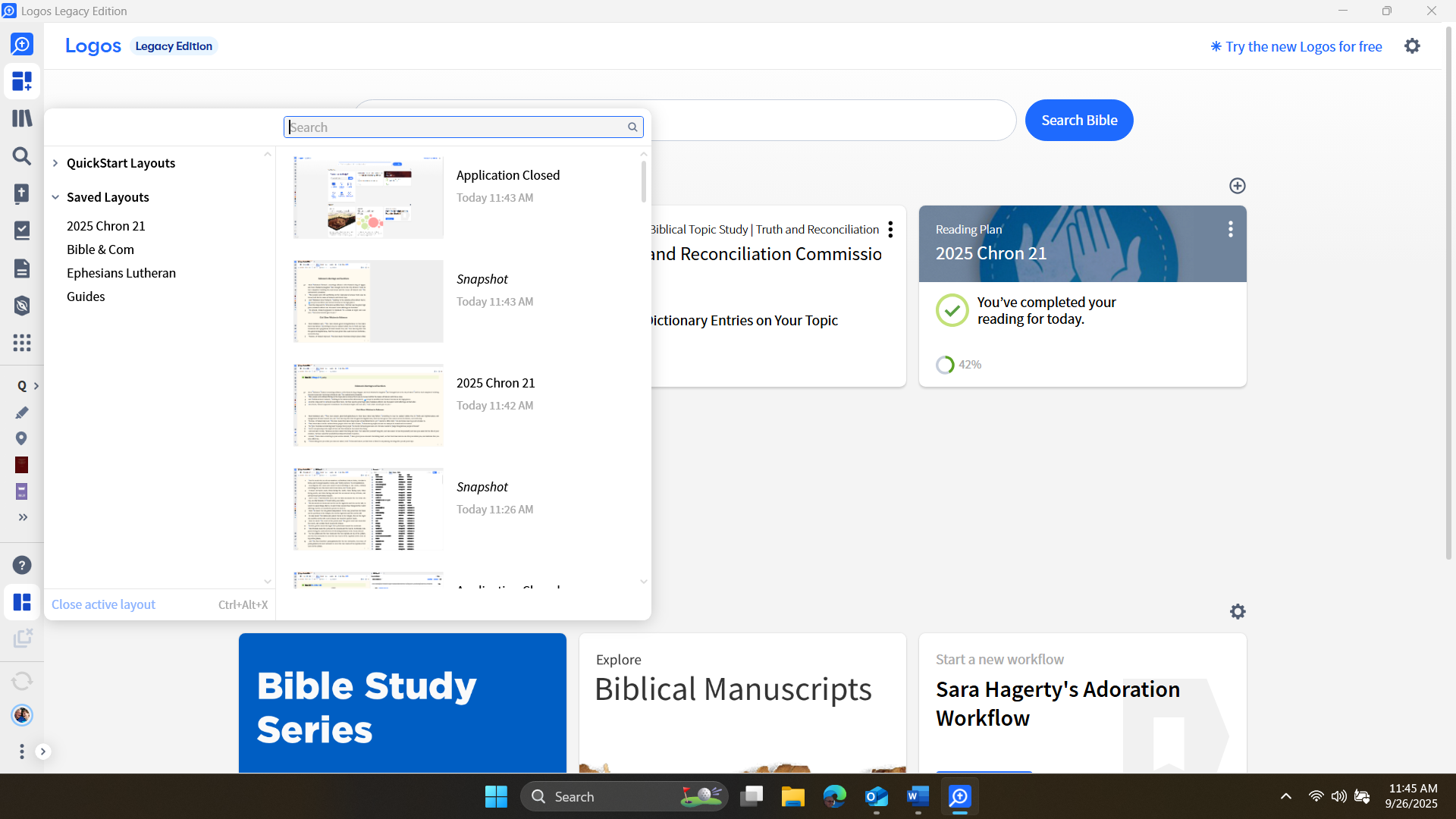1456x819 pixels.
Task: Open the dark red book shortcut
Action: click(x=21, y=465)
